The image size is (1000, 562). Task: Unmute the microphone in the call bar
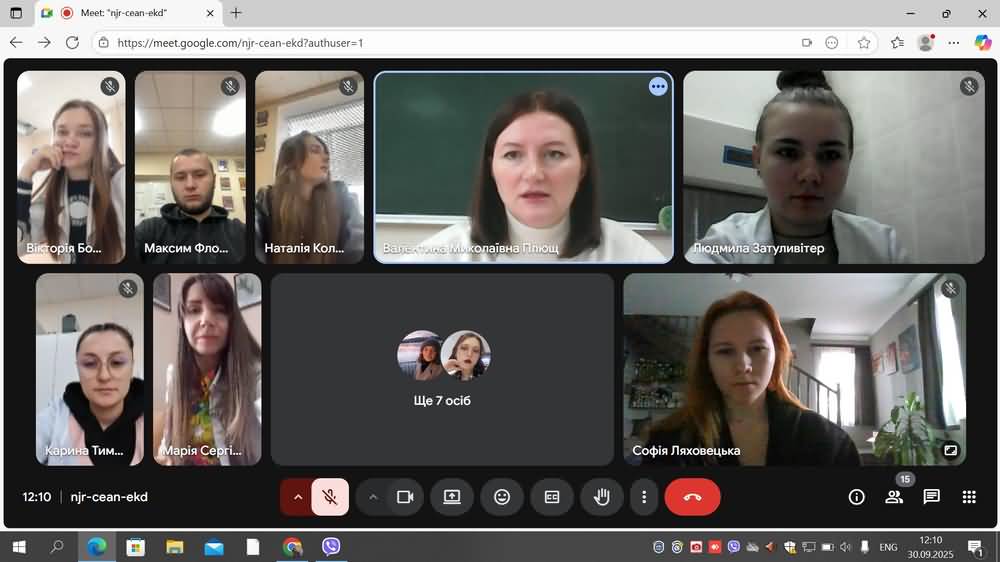330,497
